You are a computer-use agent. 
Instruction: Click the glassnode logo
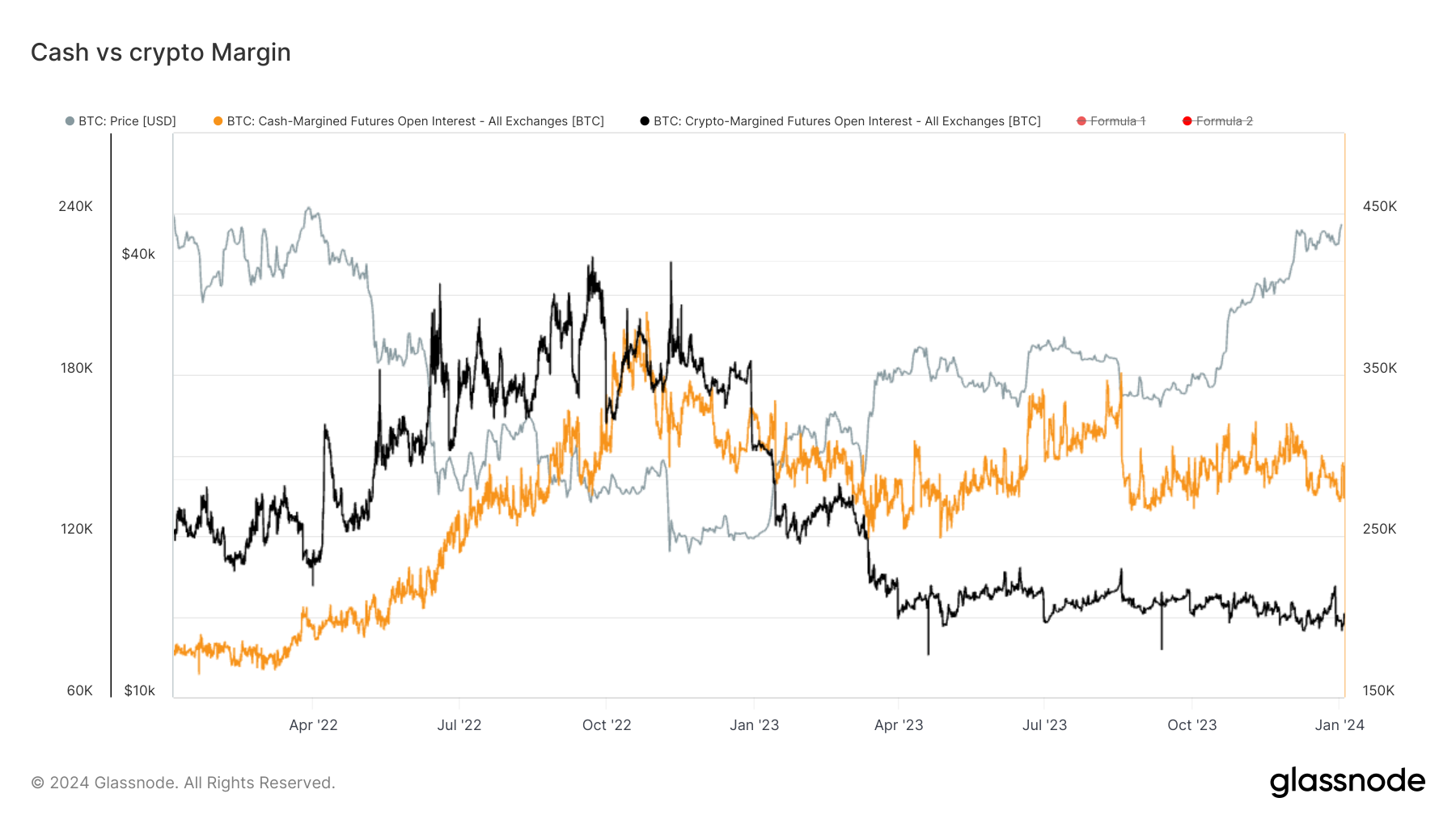[1347, 782]
